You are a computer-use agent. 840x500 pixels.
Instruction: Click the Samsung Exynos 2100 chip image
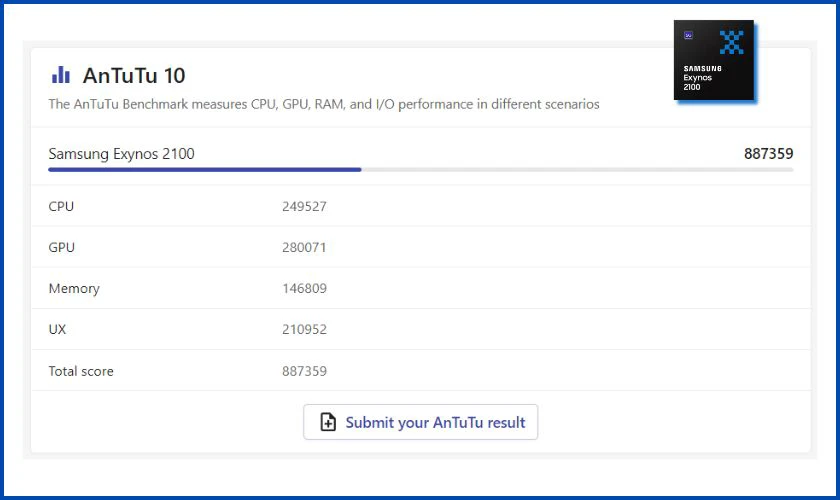tap(715, 61)
